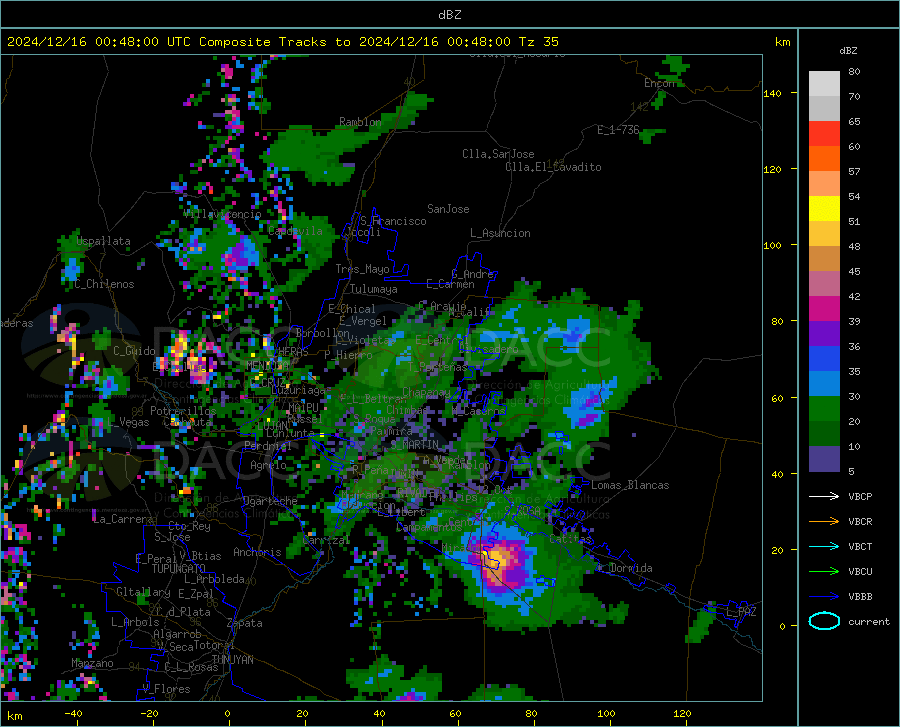900x727 pixels.
Task: Choose the purple 36-39 dBZ band
Action: tap(824, 334)
